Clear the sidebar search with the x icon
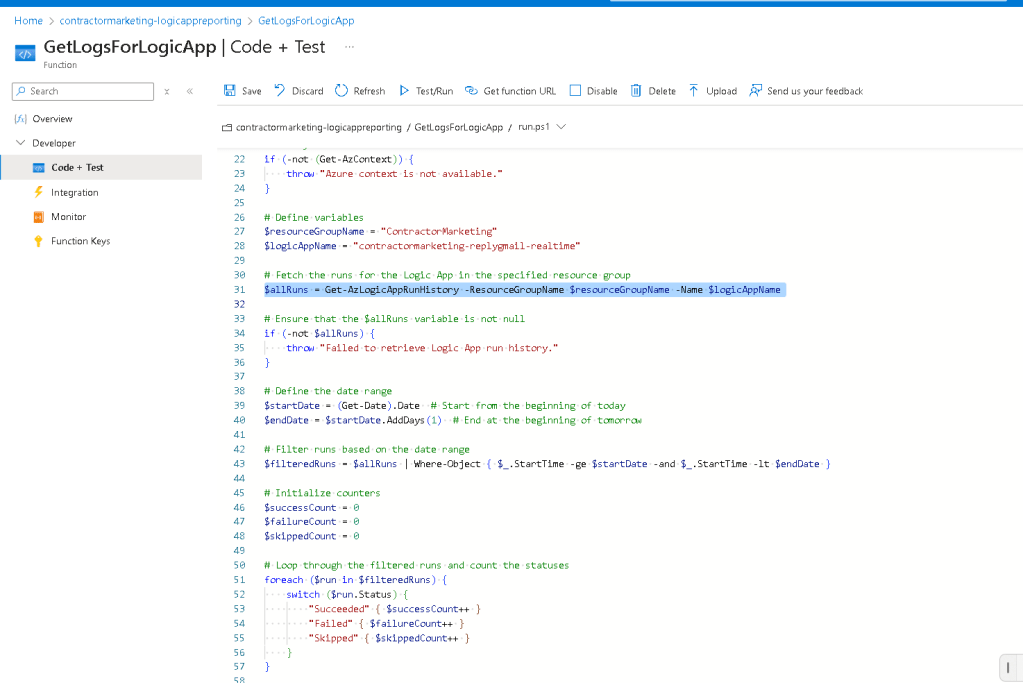Screen dimensions: 1023x683 pos(167,92)
